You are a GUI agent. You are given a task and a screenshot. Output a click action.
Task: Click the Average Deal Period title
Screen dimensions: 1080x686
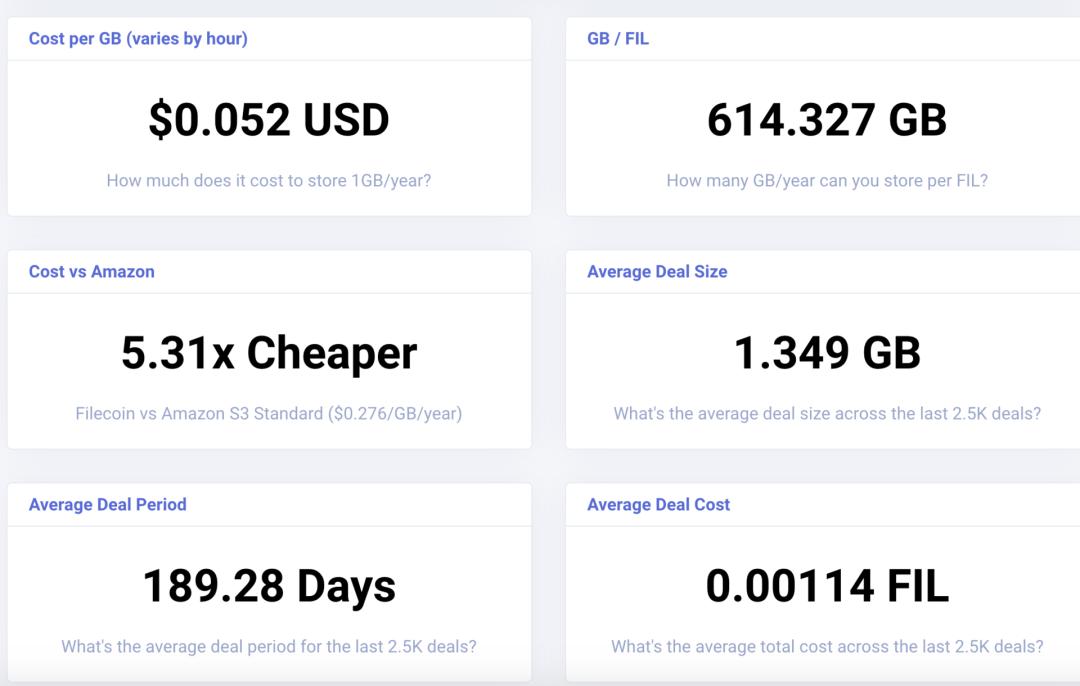point(105,504)
